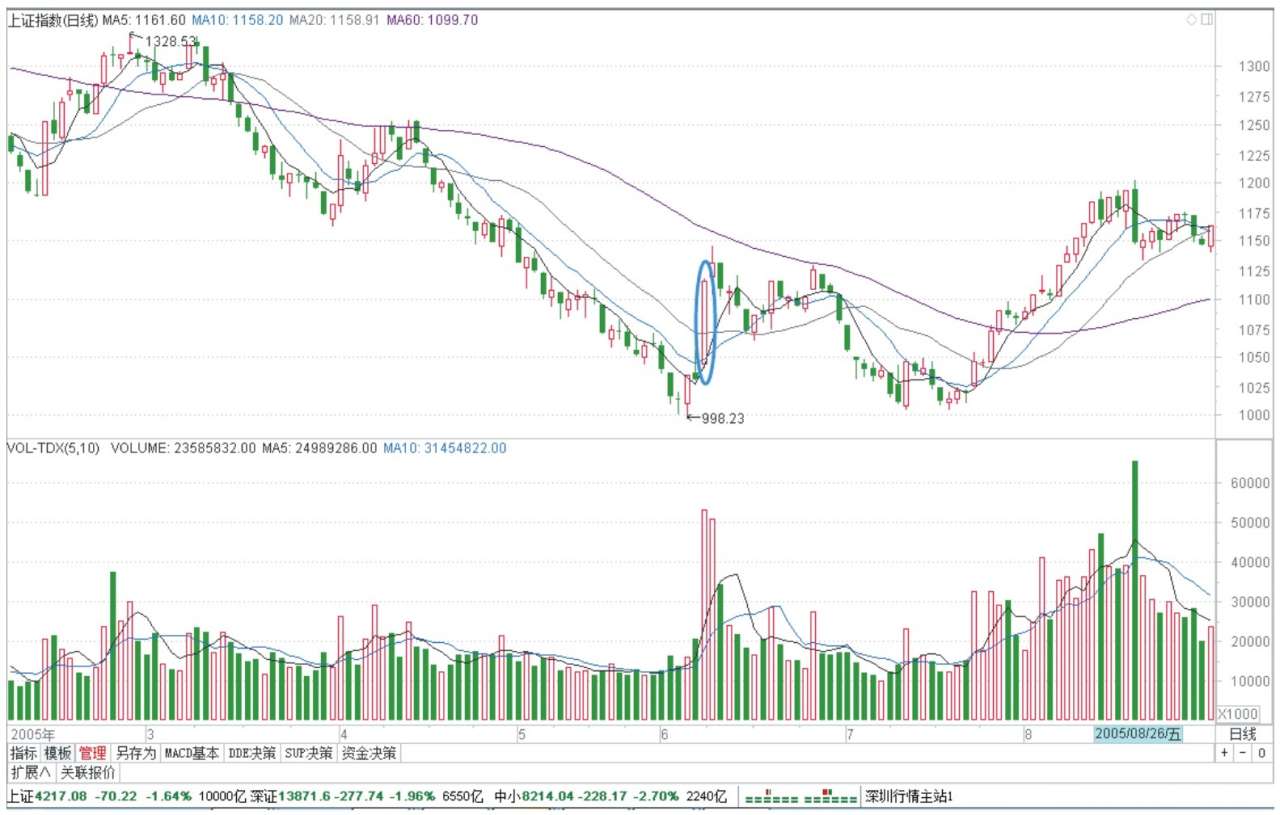Viewport: 1280px width, 815px height.
Task: Switch to the 模板 template tab
Action: pyautogui.click(x=58, y=753)
